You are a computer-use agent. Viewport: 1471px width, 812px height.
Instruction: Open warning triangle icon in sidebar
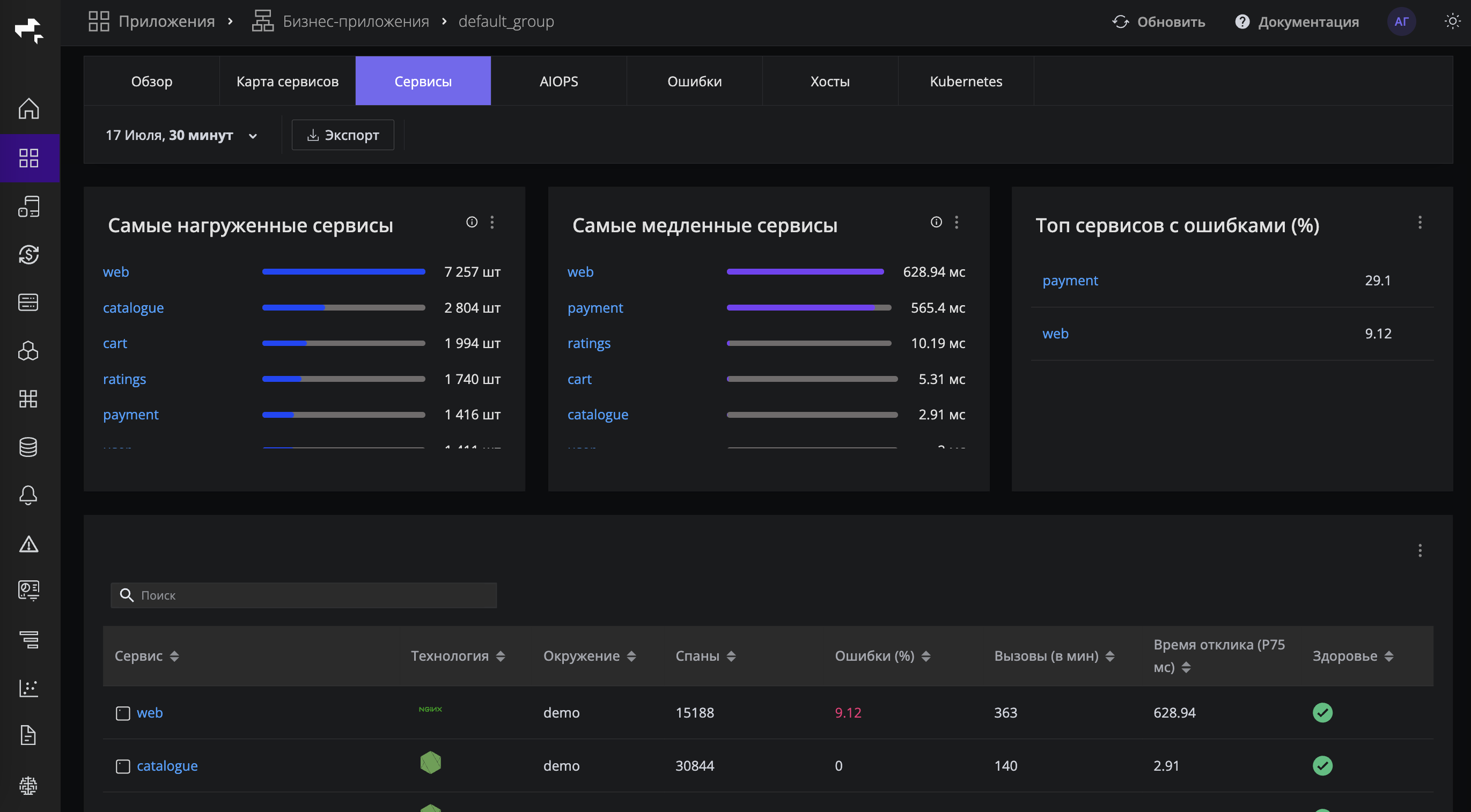[x=28, y=544]
